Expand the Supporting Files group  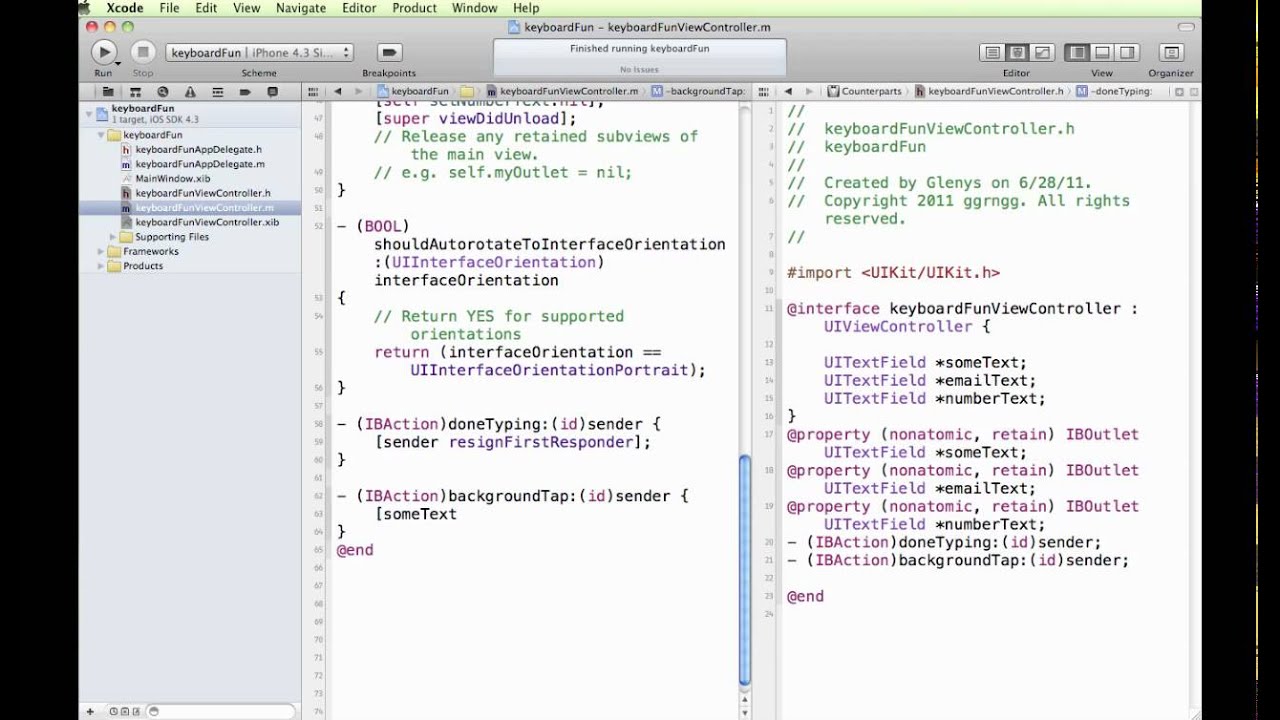click(114, 237)
